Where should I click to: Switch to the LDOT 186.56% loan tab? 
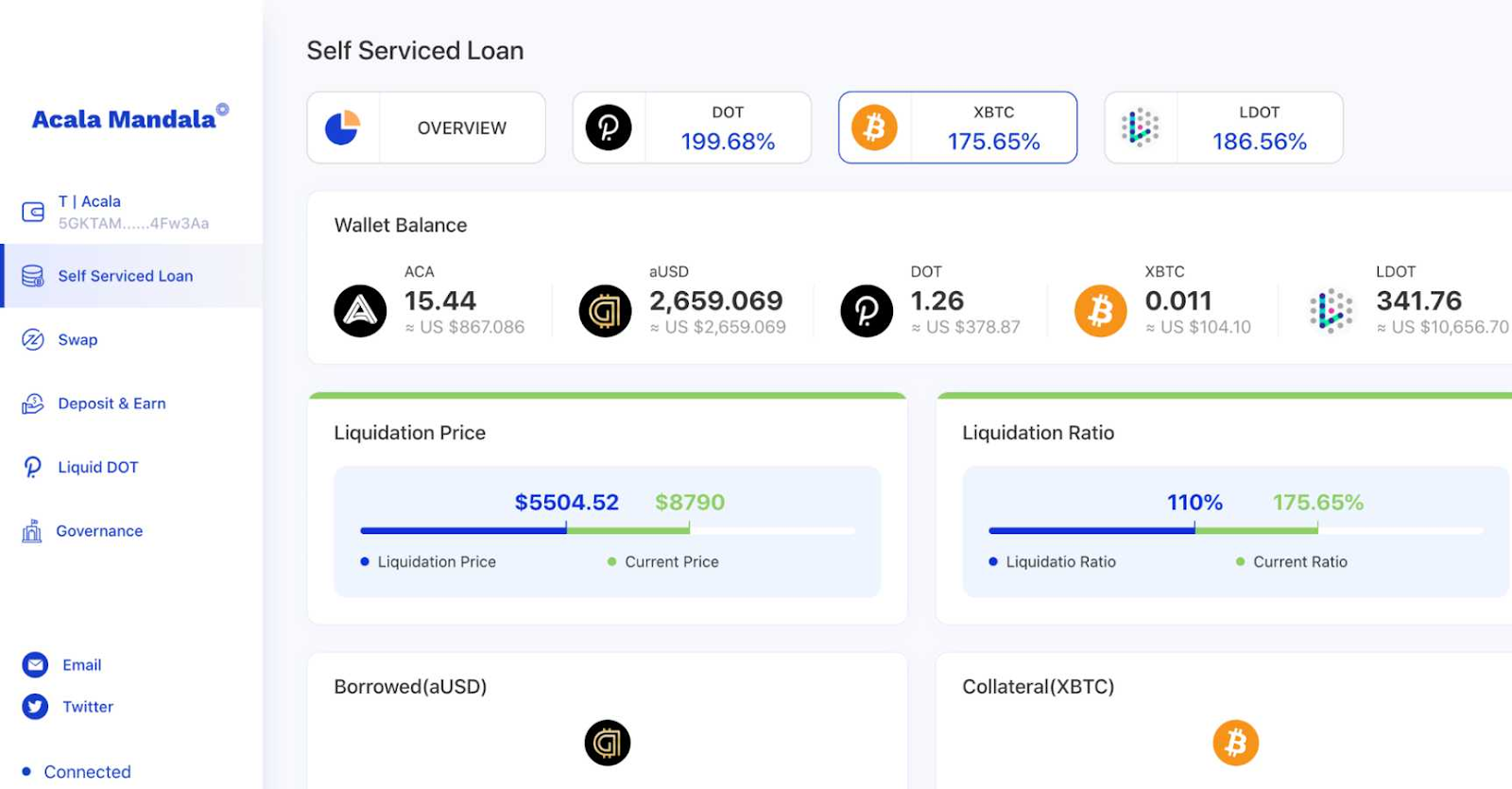(1224, 128)
